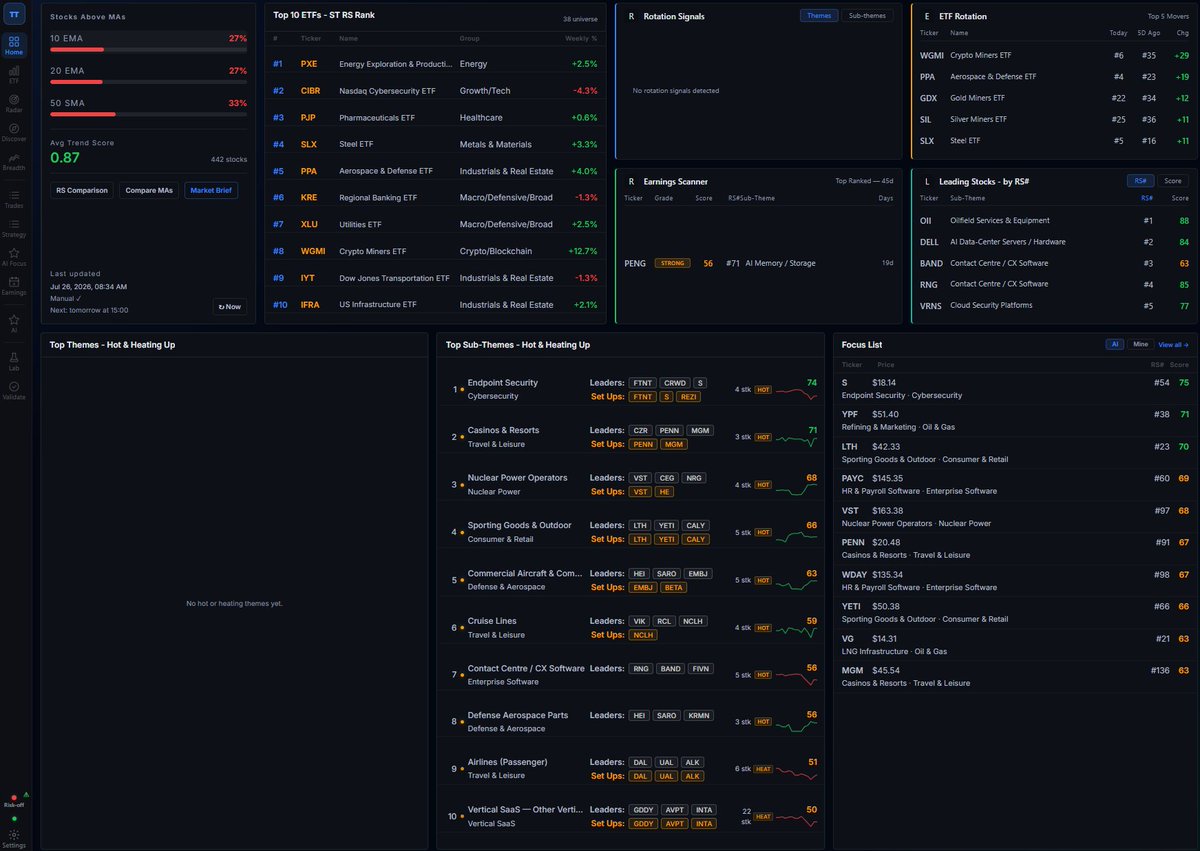The height and width of the screenshot is (851, 1200).
Task: Open Nuclear Power Operators sub-theme
Action: (x=517, y=477)
